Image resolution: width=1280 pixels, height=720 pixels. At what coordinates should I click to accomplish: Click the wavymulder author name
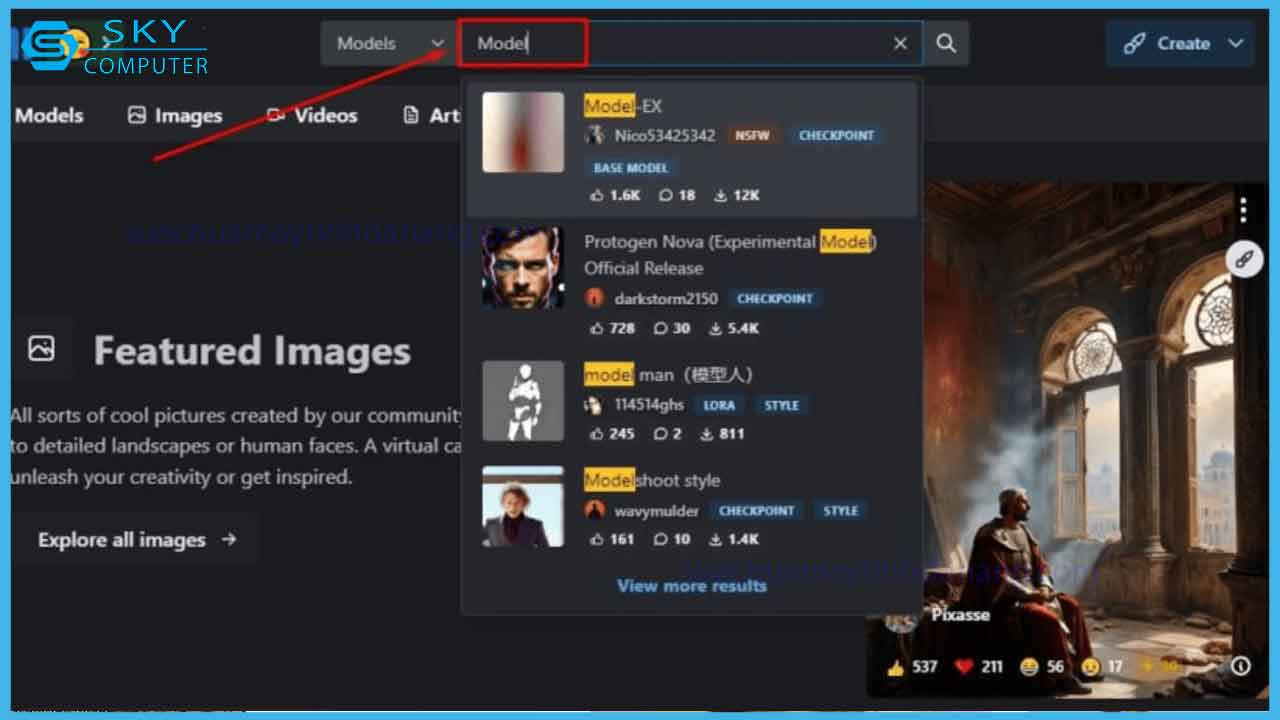[655, 510]
